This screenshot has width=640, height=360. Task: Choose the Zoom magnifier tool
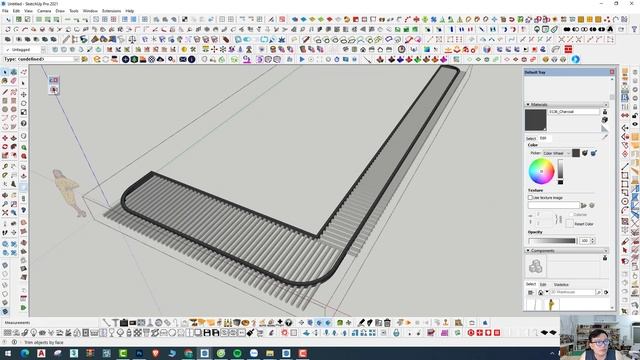point(5,204)
